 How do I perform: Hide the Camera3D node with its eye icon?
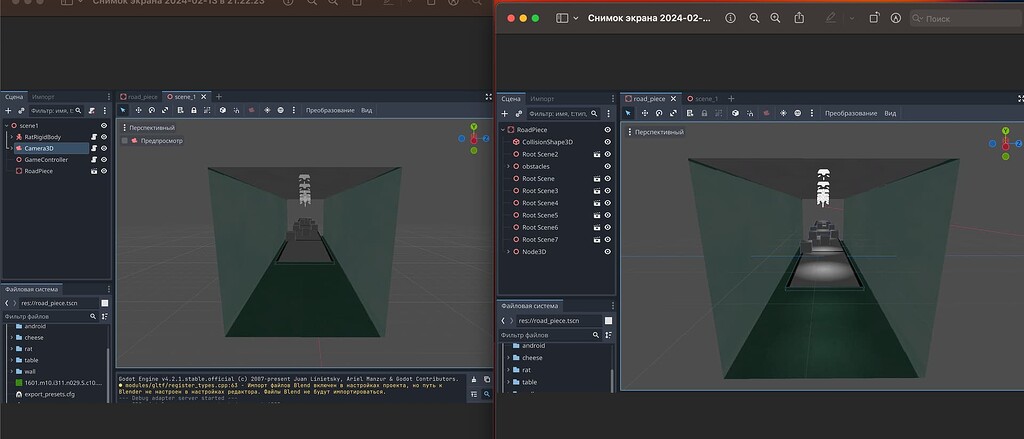(x=104, y=148)
